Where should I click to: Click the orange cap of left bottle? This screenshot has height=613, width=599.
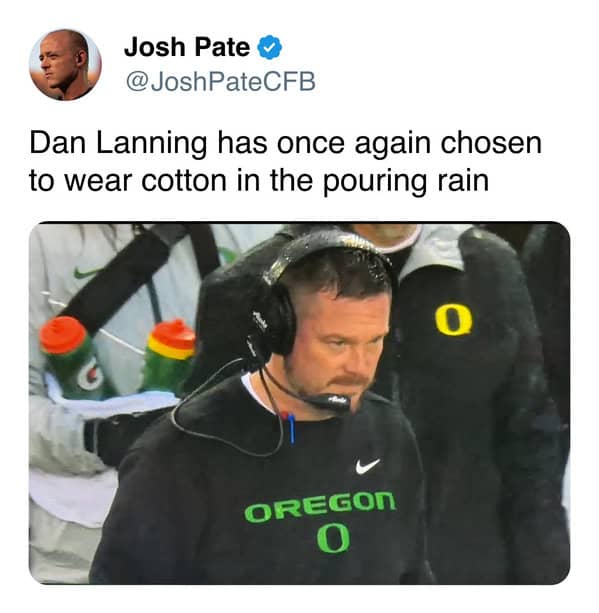[63, 334]
